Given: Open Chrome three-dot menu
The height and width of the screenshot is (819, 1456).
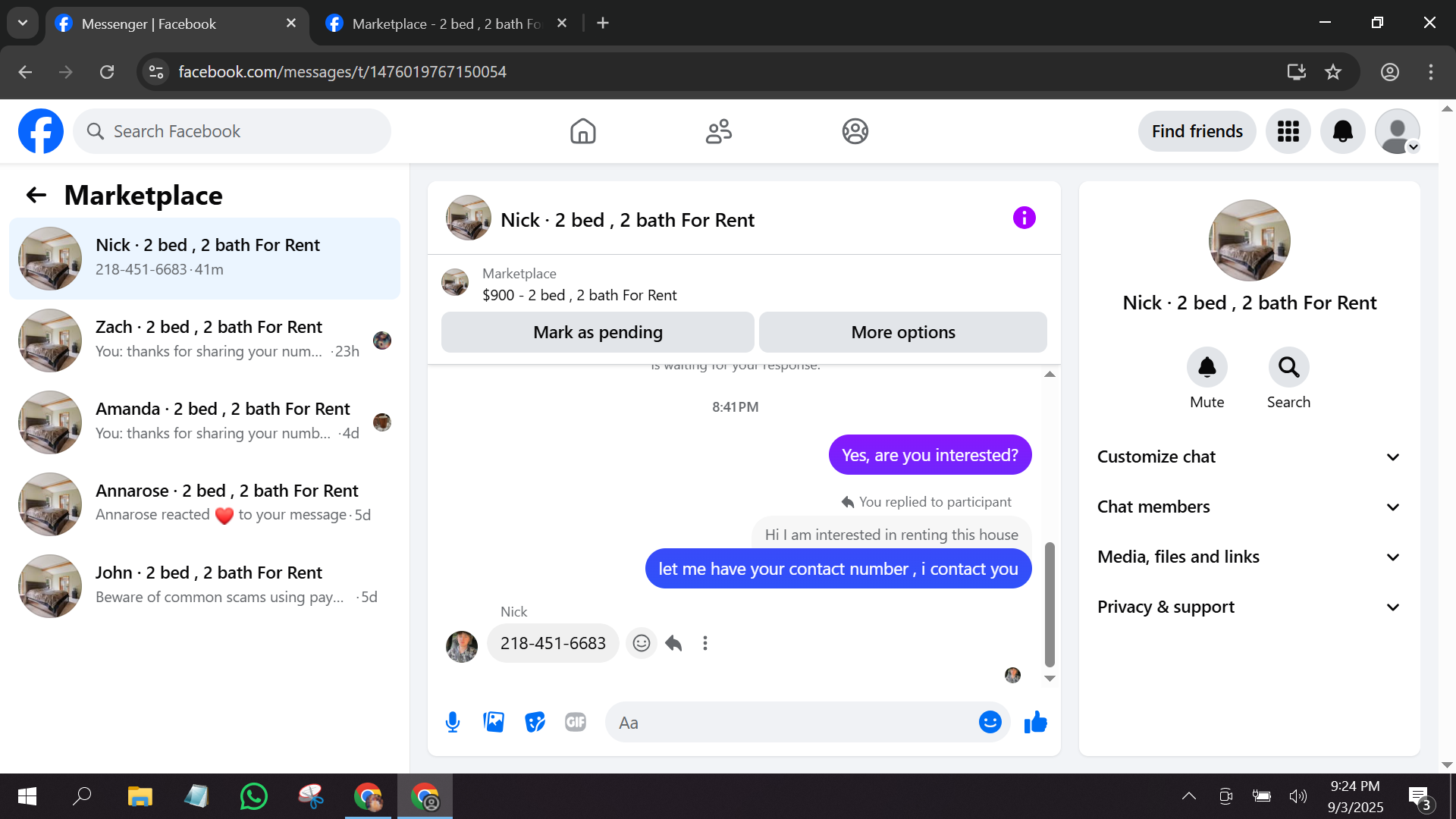Looking at the screenshot, I should tap(1431, 72).
